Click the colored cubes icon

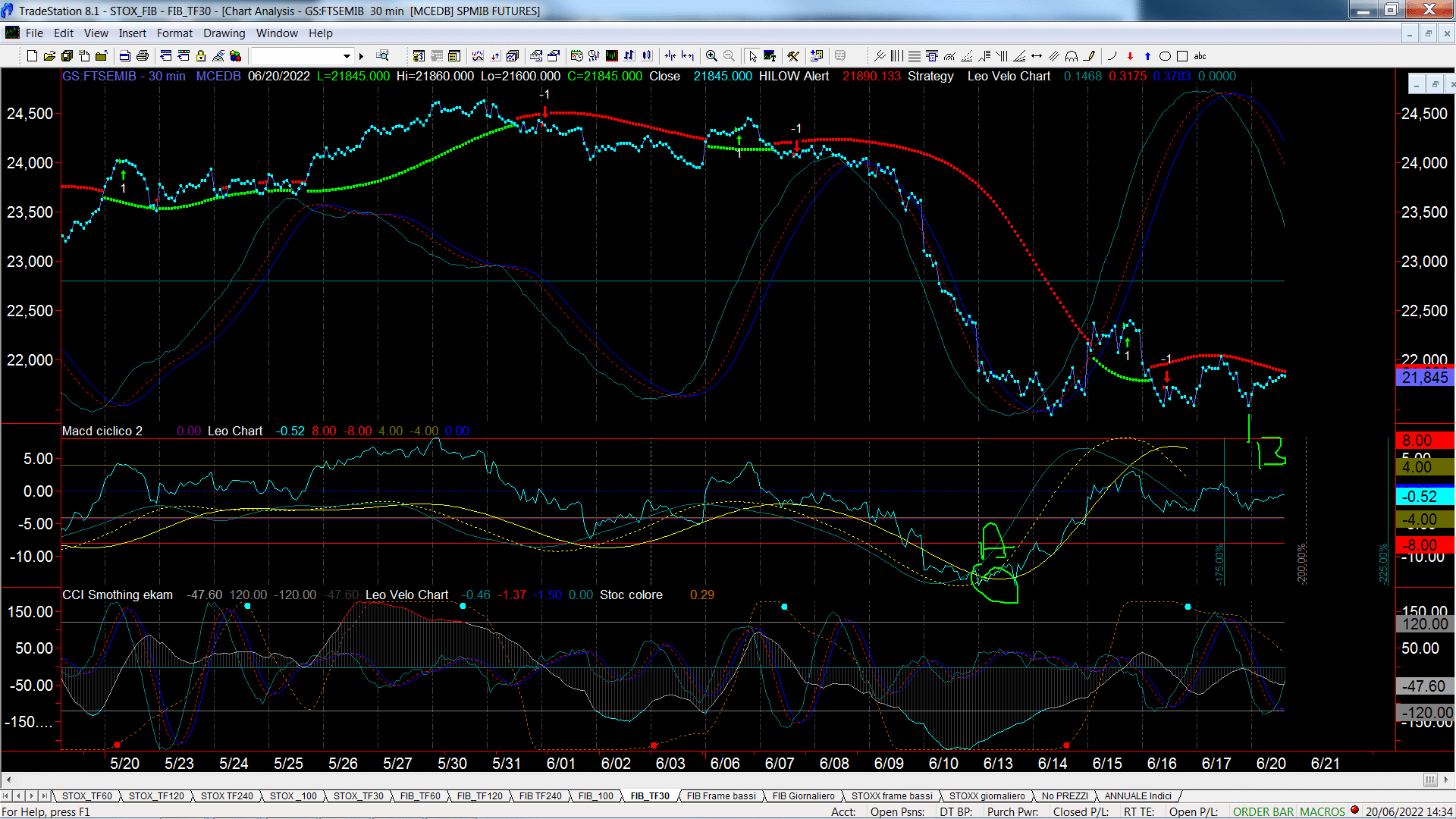(235, 56)
